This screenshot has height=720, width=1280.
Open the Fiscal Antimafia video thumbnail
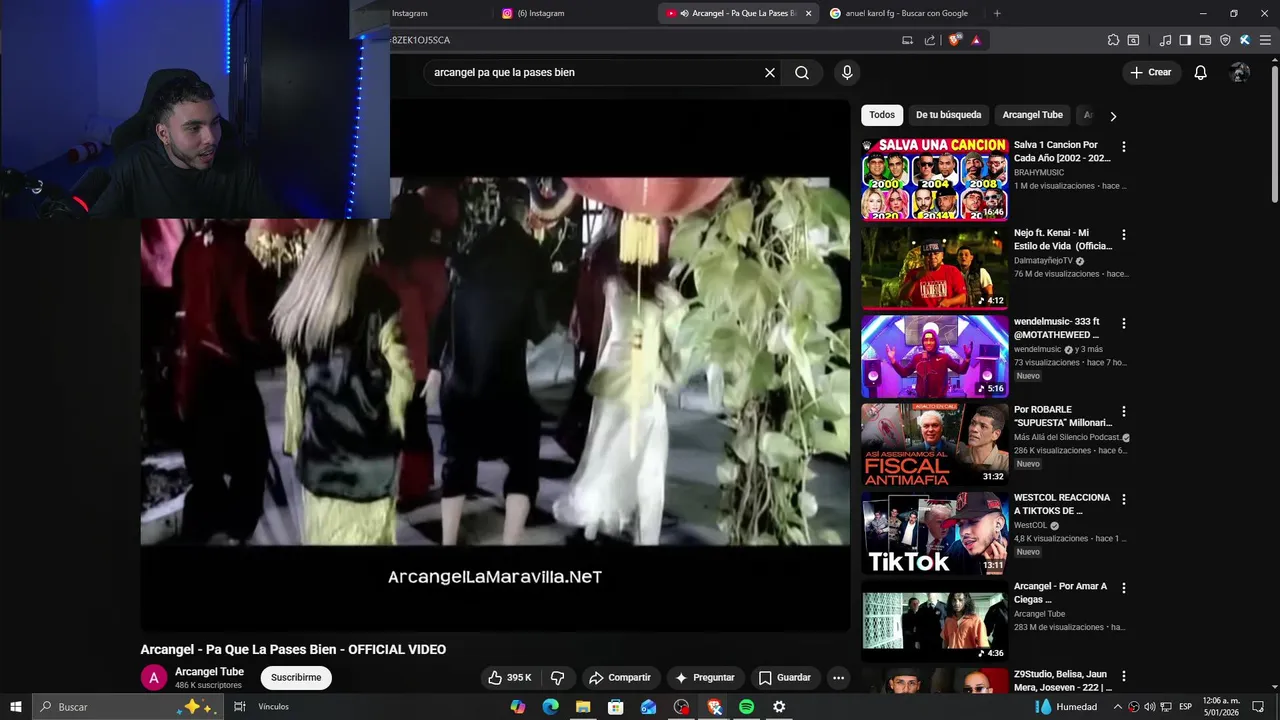point(935,444)
